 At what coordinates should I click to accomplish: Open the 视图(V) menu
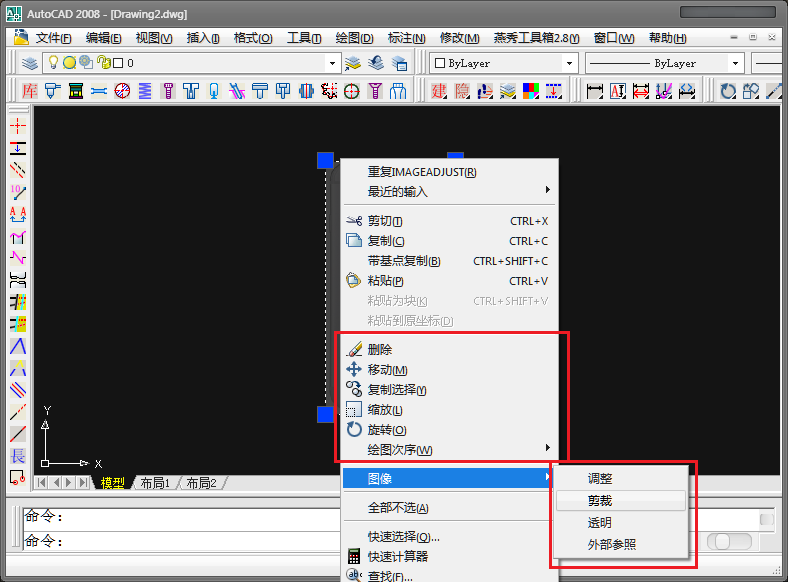click(154, 38)
